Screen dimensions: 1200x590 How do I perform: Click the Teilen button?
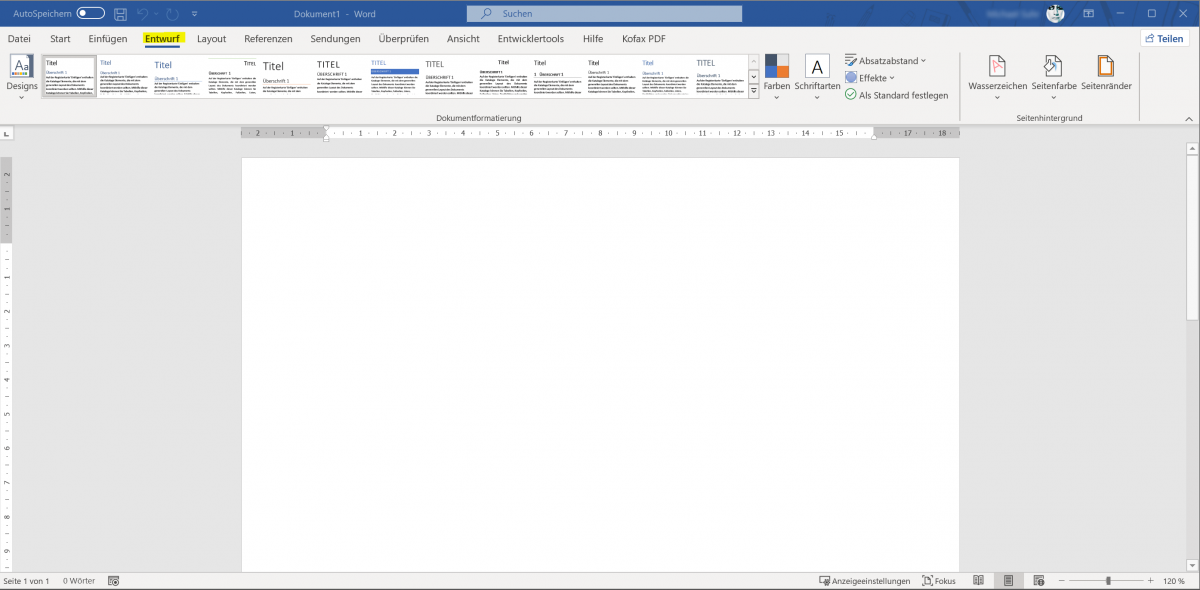click(x=1163, y=37)
